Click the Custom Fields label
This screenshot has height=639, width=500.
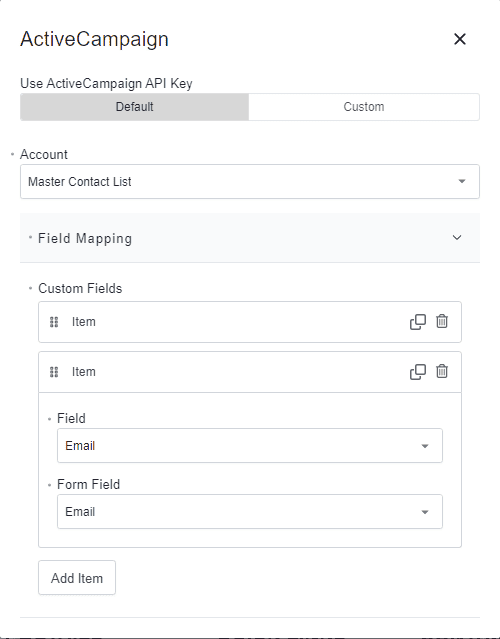click(x=80, y=289)
